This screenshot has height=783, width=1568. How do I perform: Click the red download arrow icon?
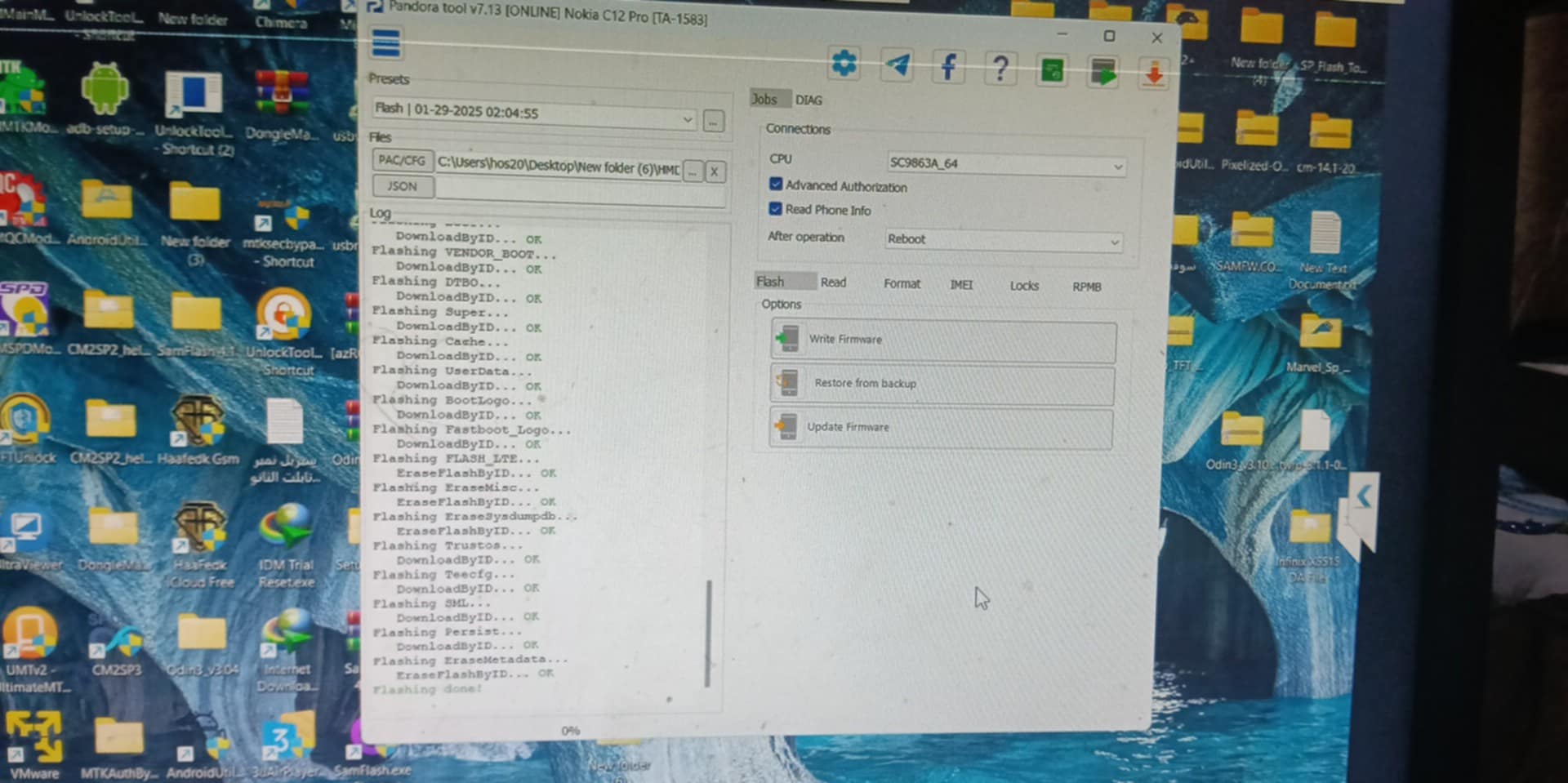pyautogui.click(x=1154, y=74)
